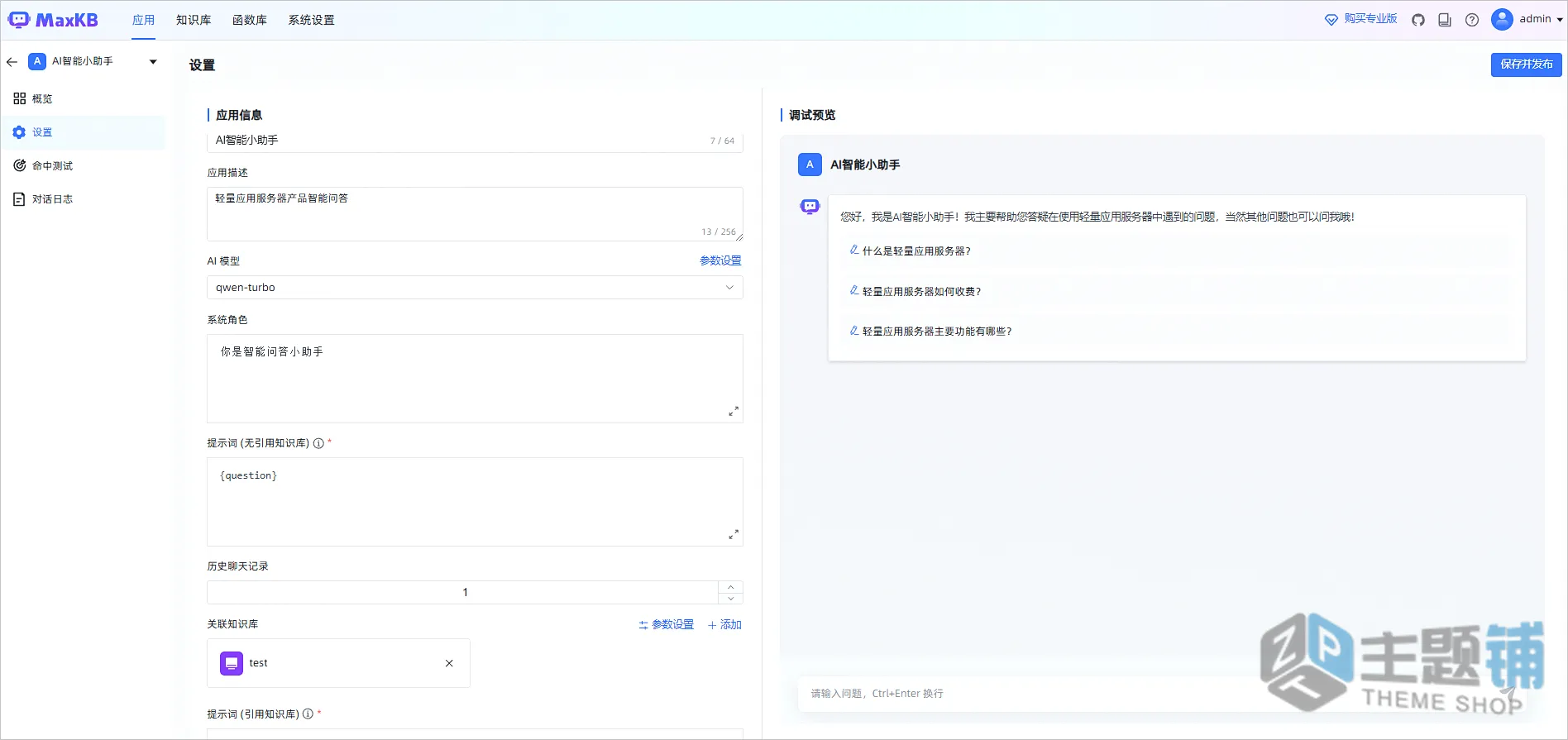Open 关联知识库 参数设置 link

click(x=667, y=625)
